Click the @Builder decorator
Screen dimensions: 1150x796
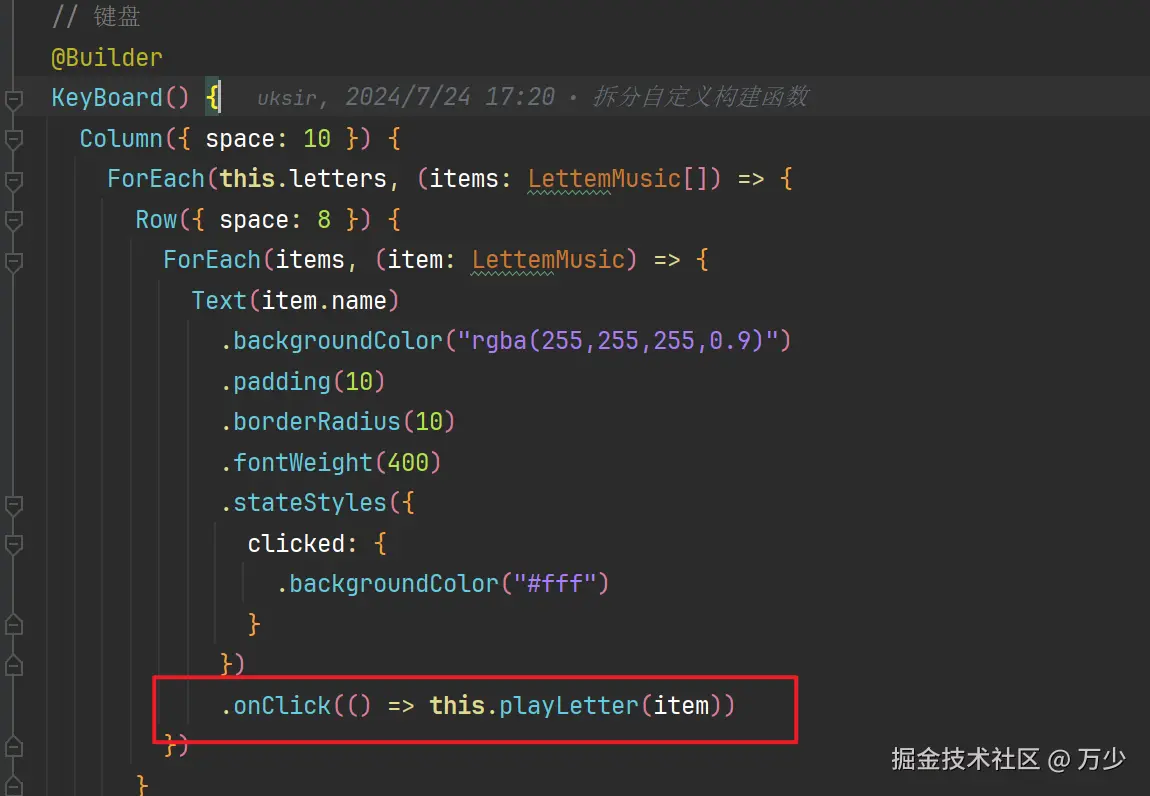107,57
